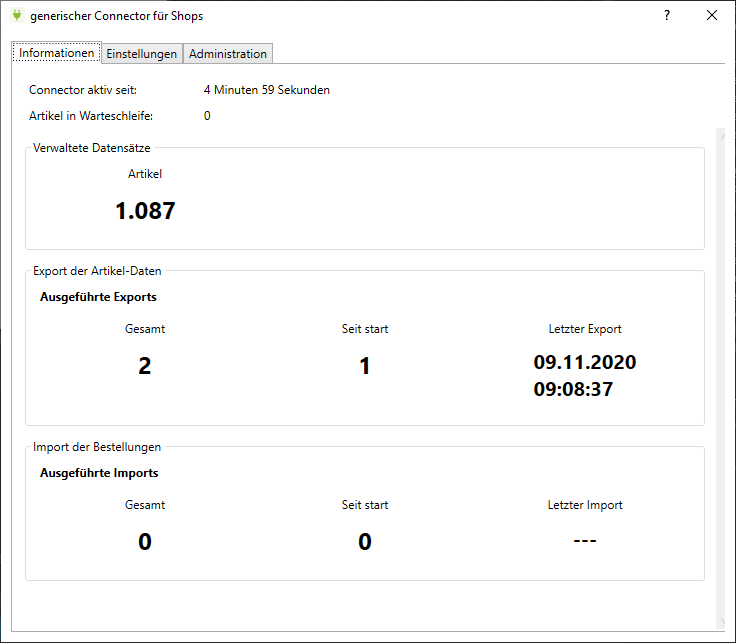Click the '4 Minuten 59 Sekunden' uptime value

266,90
